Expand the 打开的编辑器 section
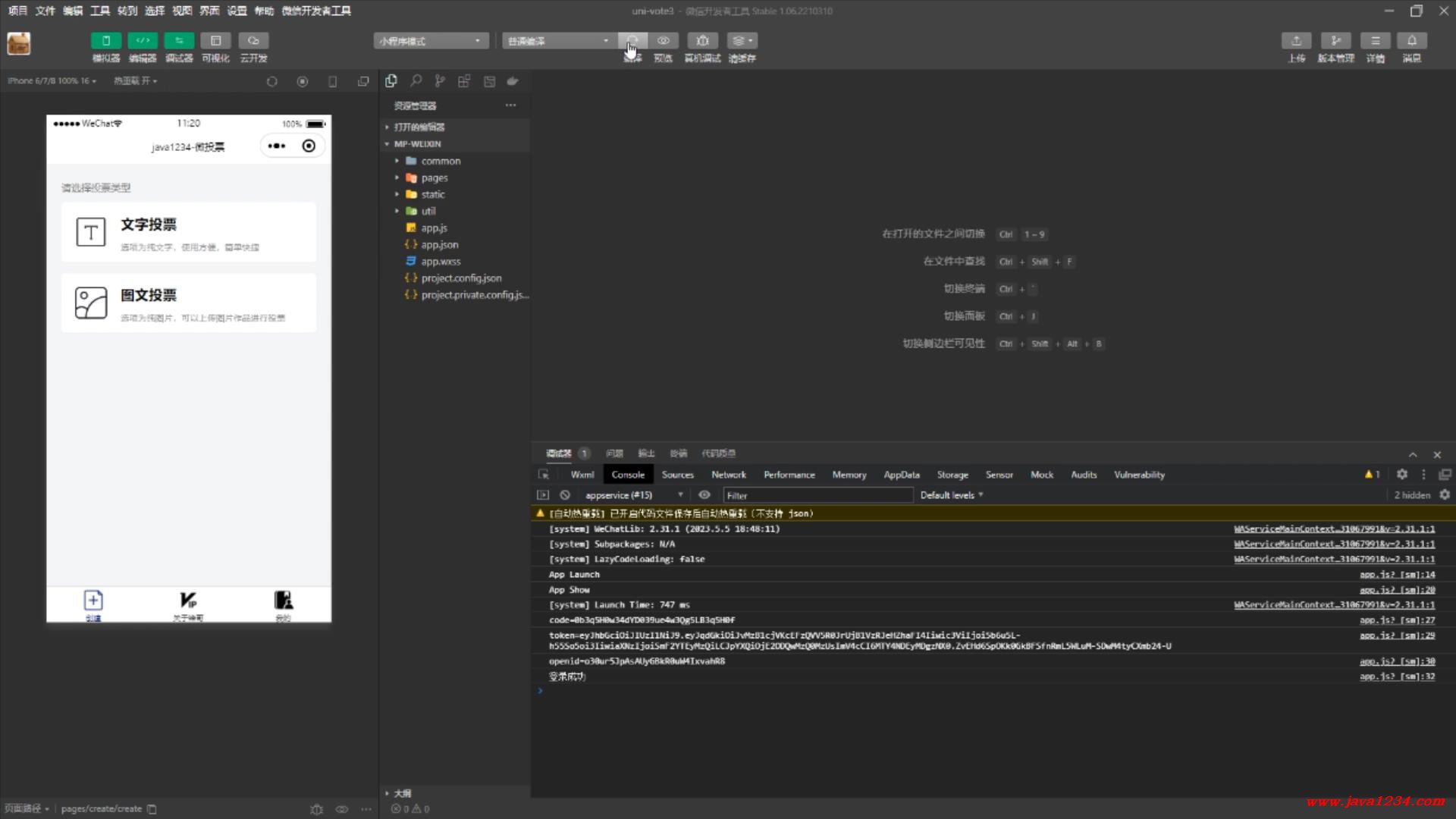1456x819 pixels. pyautogui.click(x=455, y=127)
